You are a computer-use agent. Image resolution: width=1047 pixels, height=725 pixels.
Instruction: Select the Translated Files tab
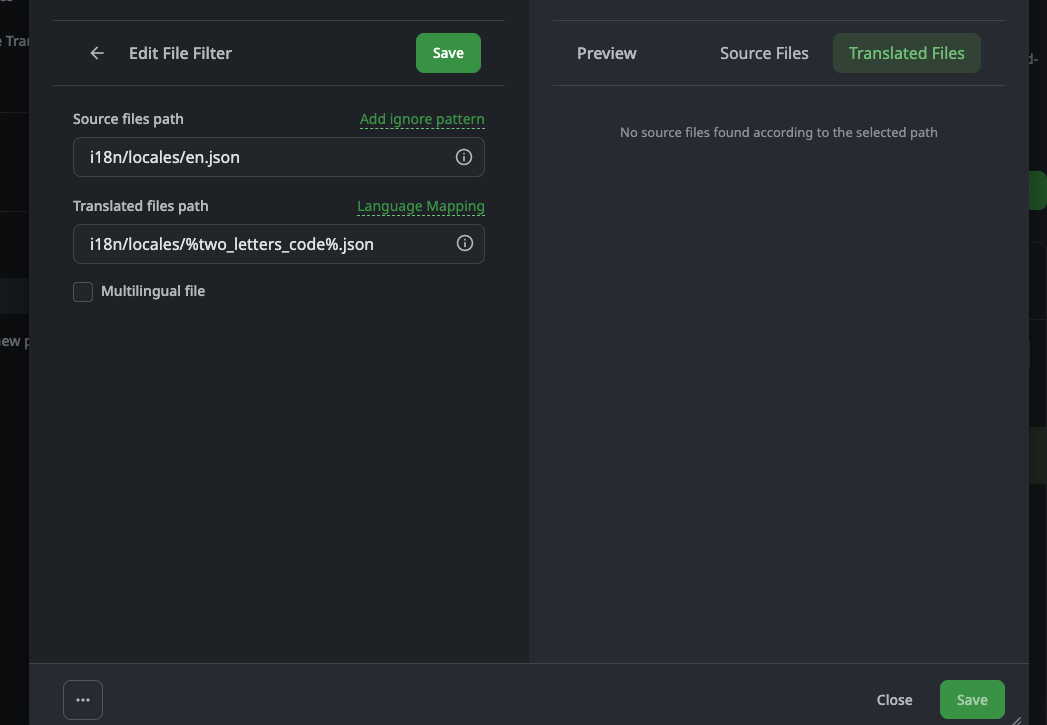[906, 53]
